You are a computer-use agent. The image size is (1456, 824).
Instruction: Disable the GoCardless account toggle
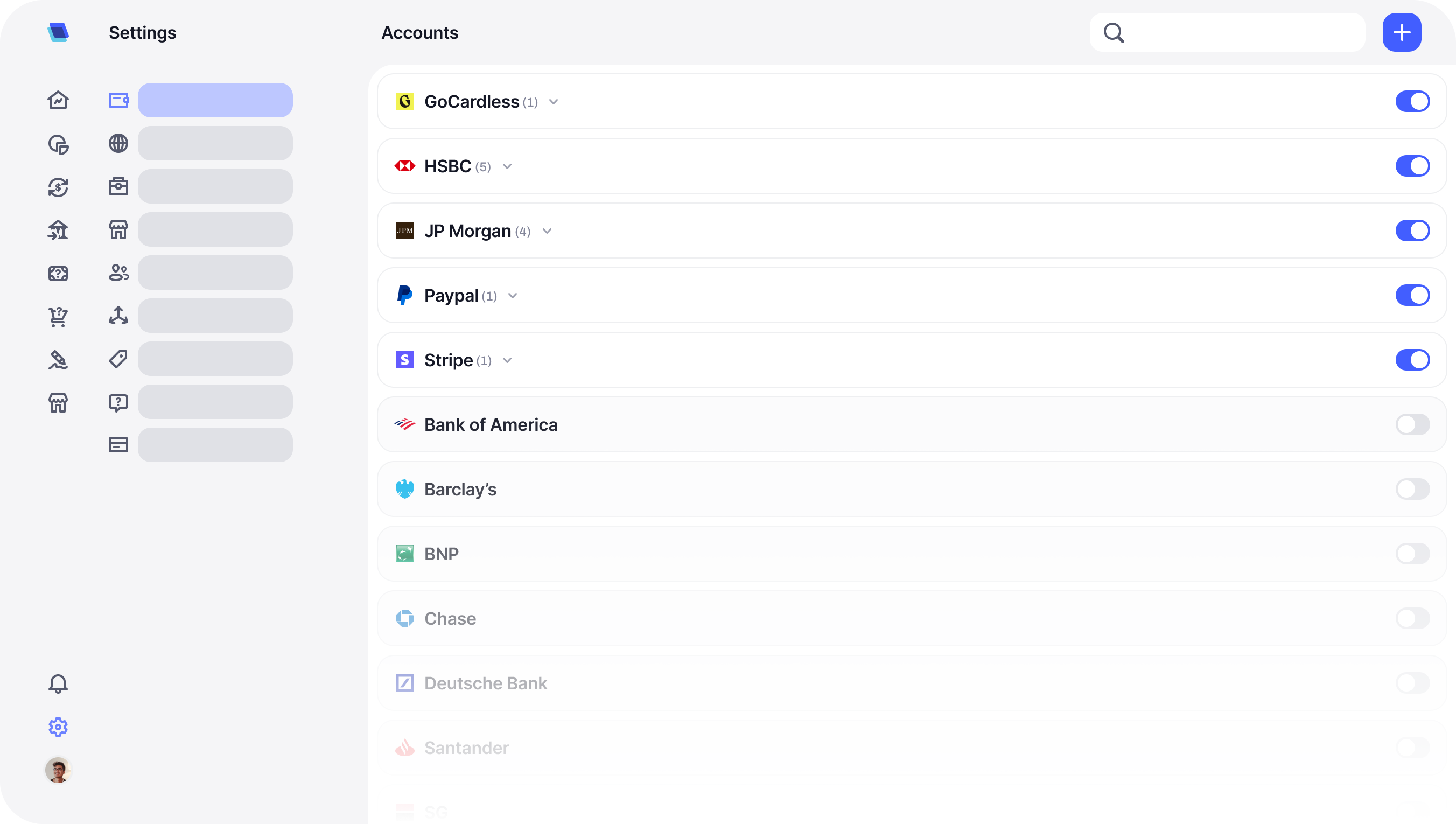coord(1412,101)
